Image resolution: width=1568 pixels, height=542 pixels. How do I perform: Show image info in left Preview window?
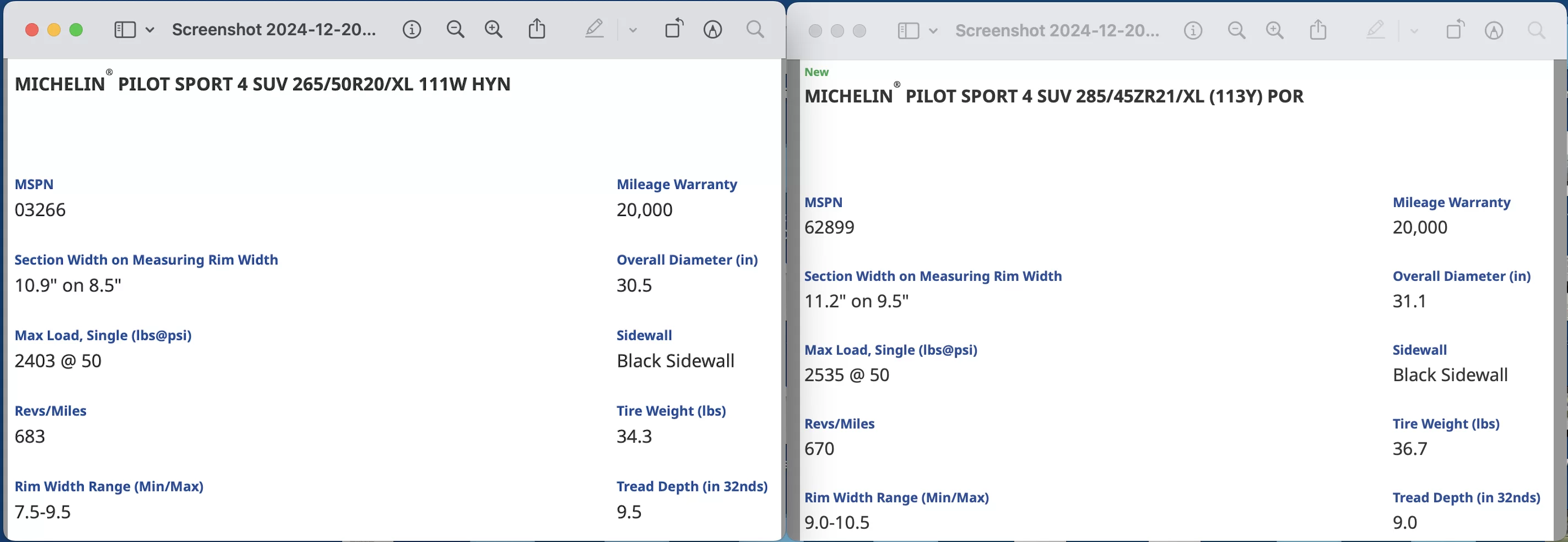[x=412, y=29]
